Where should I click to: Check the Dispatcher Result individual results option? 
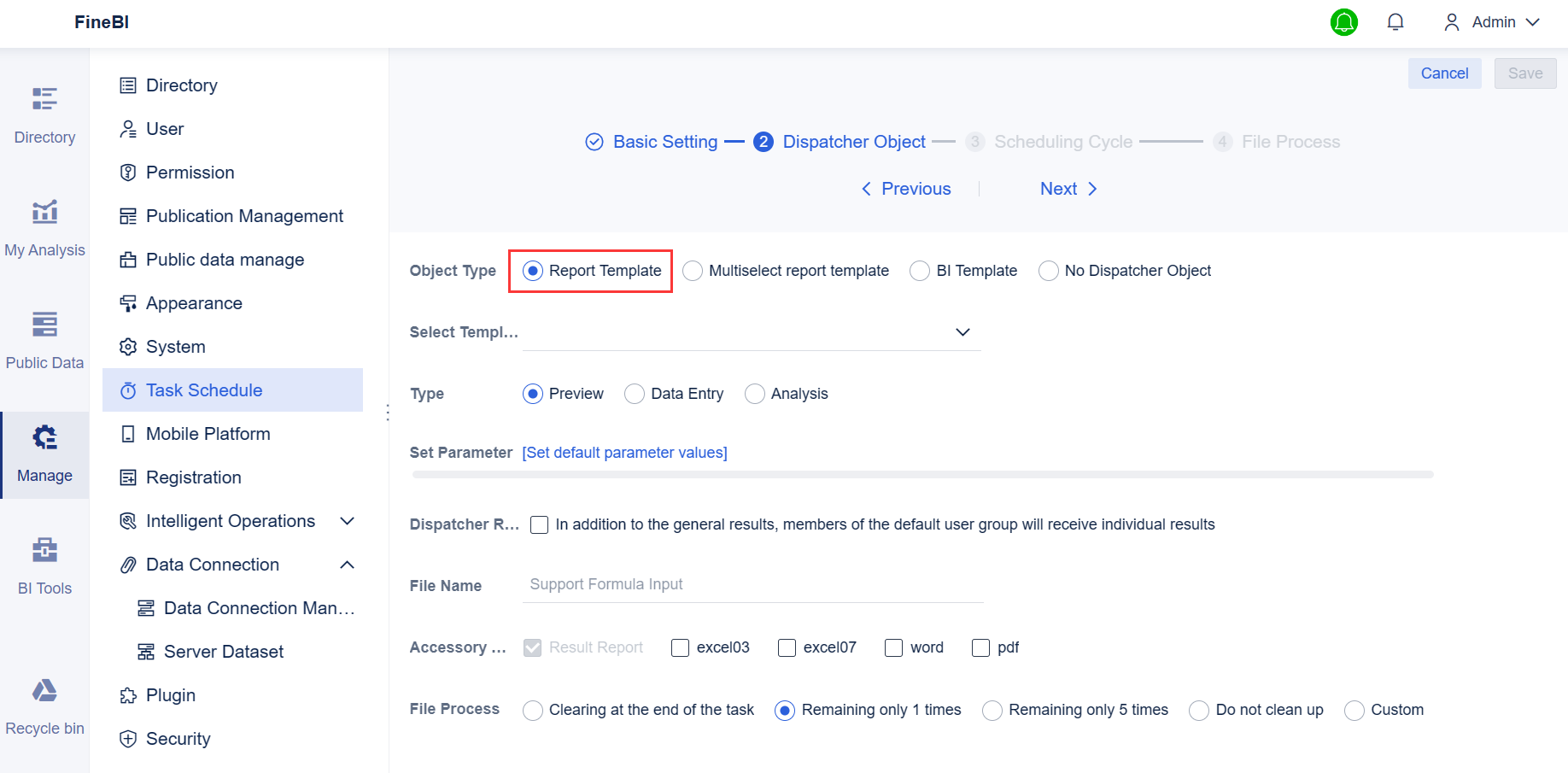539,524
